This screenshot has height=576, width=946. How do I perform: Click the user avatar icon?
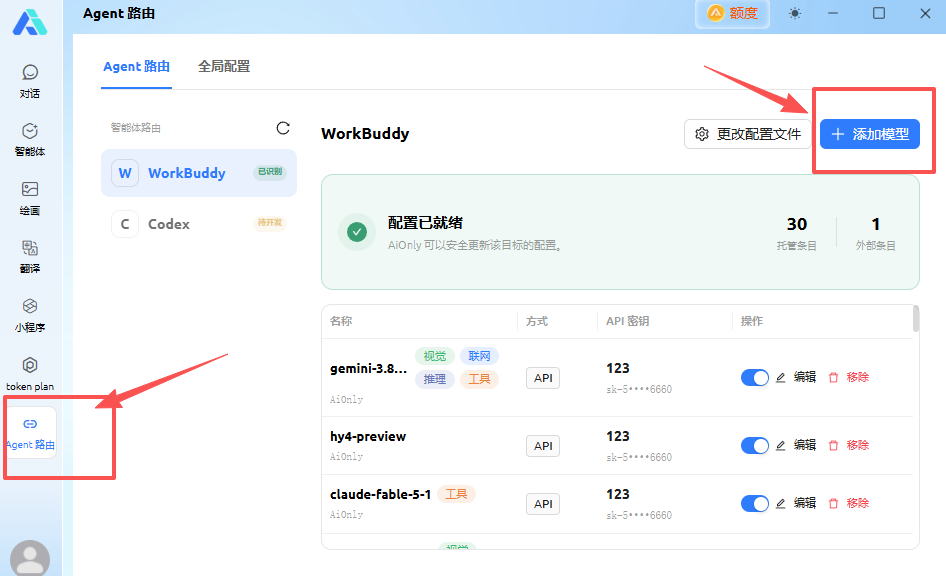(30, 559)
